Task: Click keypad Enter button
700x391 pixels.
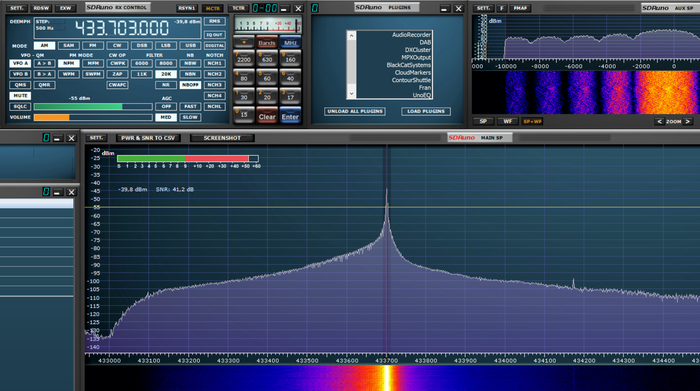Action: (290, 116)
